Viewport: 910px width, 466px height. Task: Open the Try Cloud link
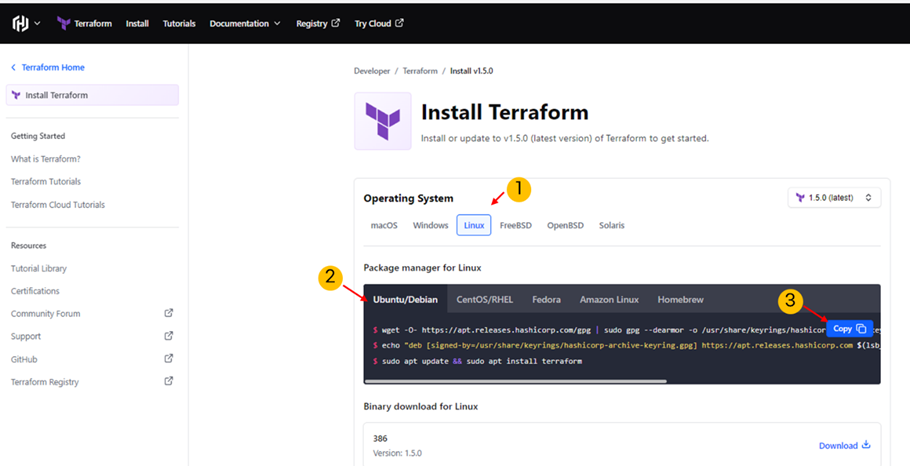tap(378, 23)
